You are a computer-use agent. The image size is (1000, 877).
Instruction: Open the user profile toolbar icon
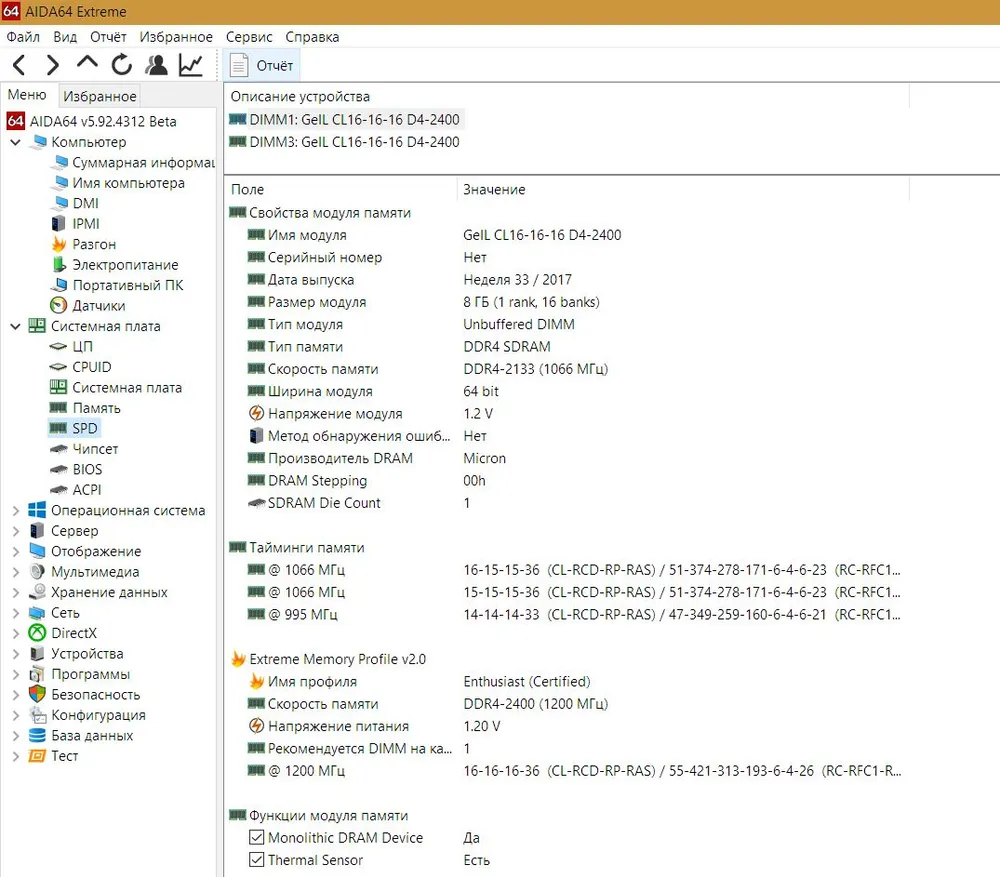(x=156, y=66)
